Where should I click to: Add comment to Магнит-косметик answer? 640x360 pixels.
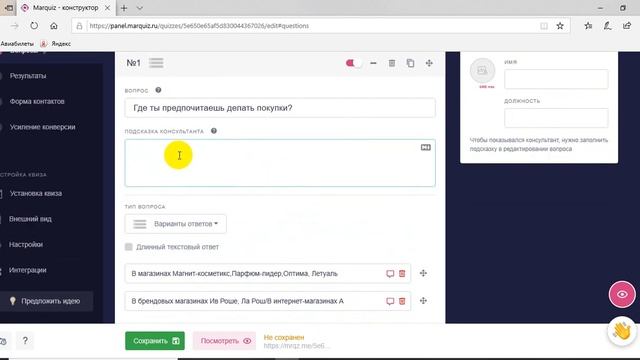point(390,273)
